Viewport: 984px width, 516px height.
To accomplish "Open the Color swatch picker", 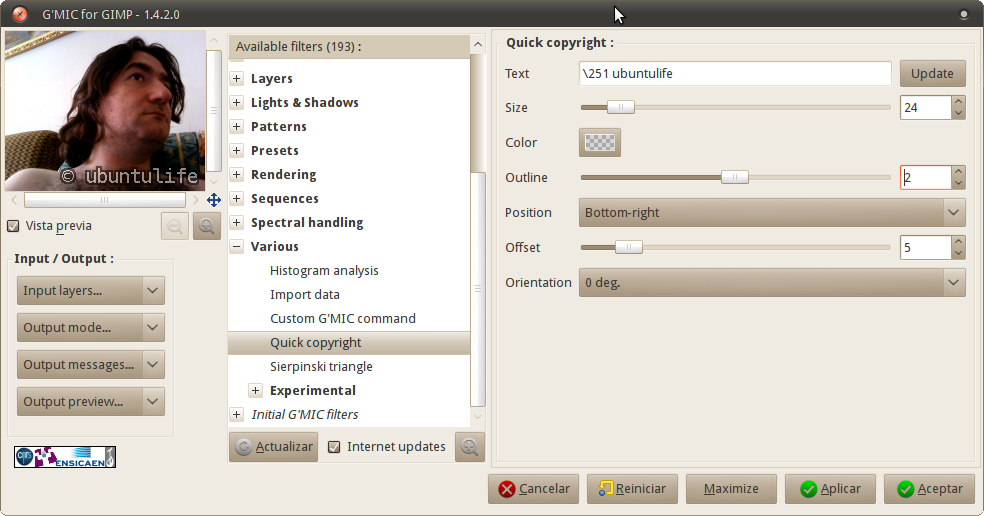I will point(600,143).
